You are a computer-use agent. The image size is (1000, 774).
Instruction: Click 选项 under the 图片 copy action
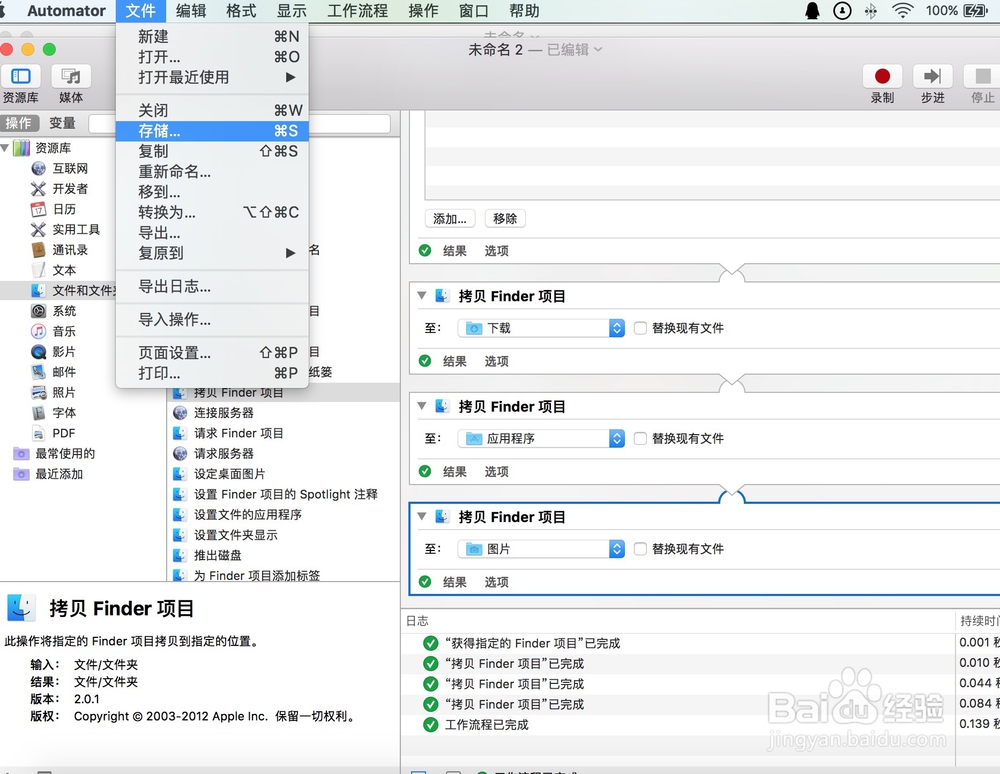[496, 582]
